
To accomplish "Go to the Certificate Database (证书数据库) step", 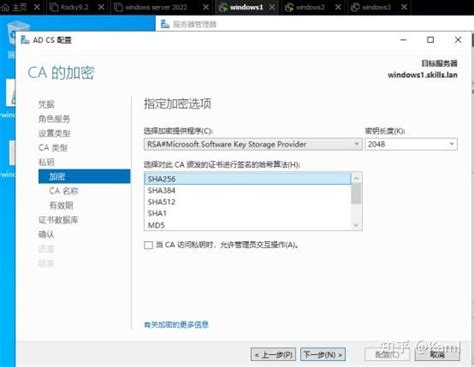I will pyautogui.click(x=58, y=220).
